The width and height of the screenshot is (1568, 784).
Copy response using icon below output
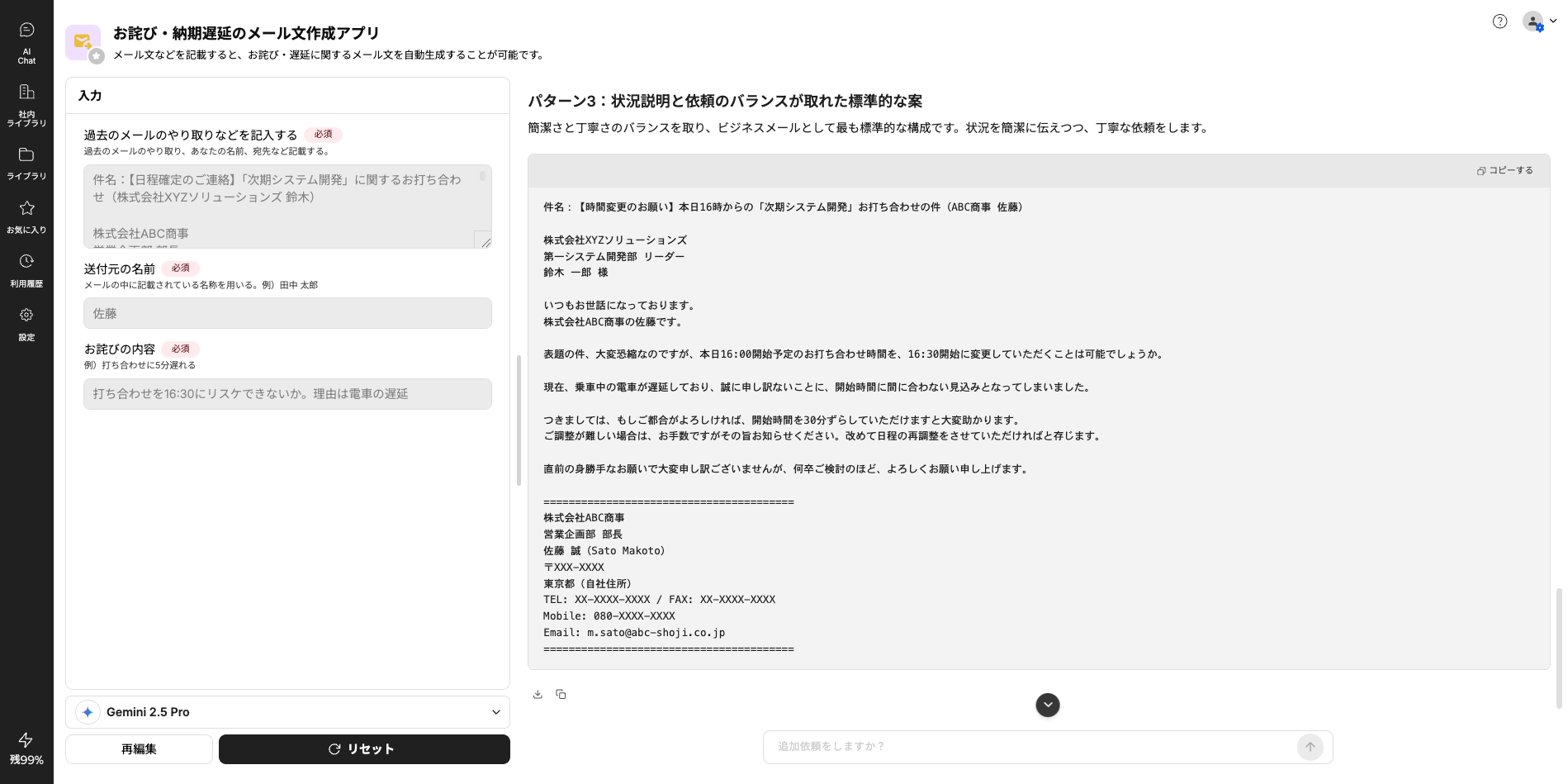561,694
